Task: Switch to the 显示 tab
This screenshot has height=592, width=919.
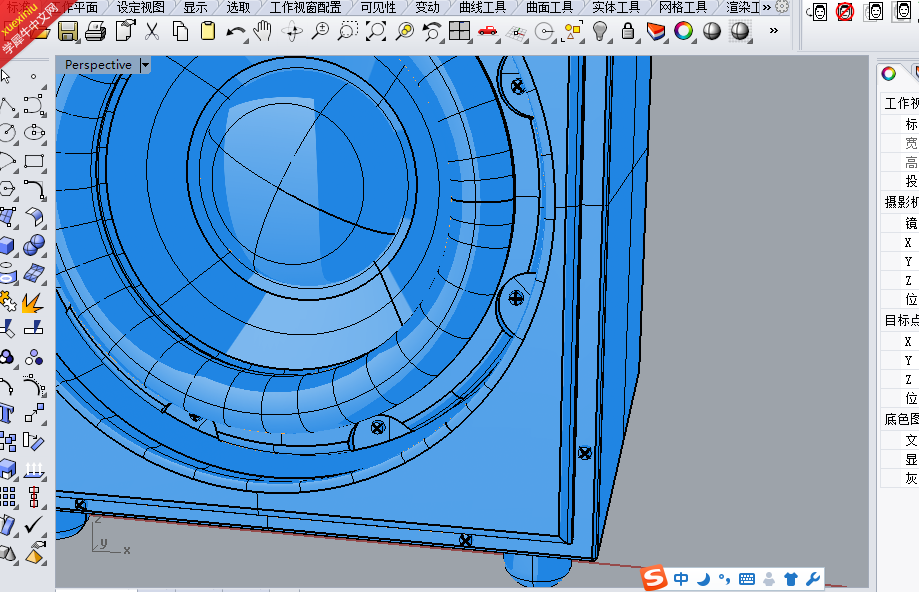Action: click(x=195, y=8)
